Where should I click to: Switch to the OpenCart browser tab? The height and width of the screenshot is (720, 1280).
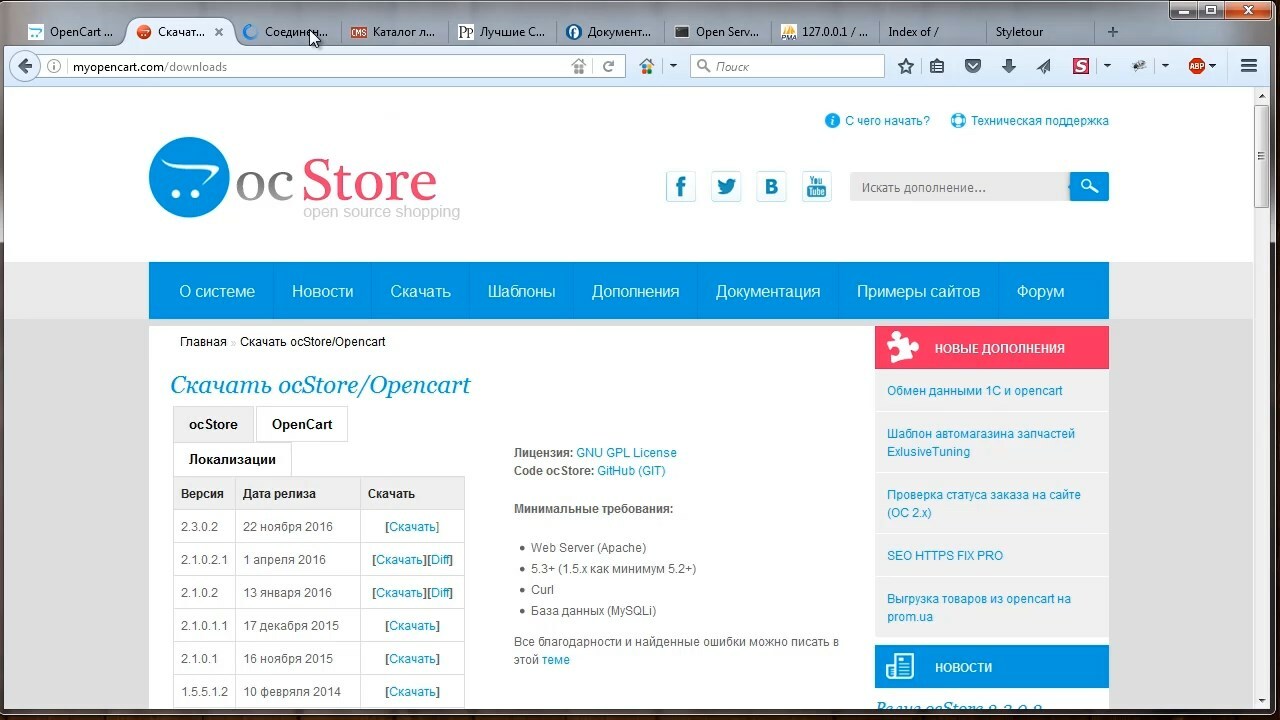70,32
